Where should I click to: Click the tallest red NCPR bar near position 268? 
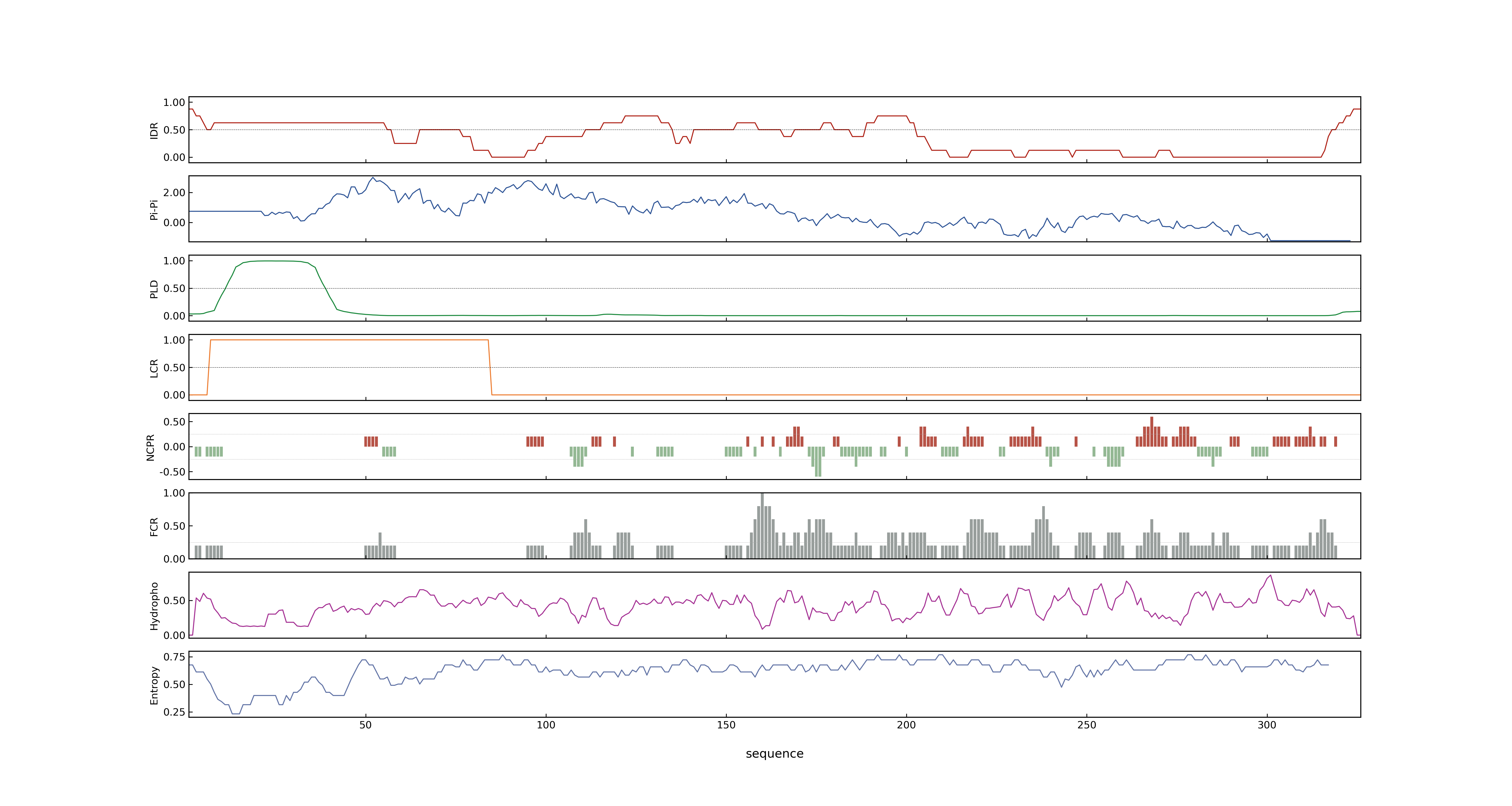pos(1152,432)
